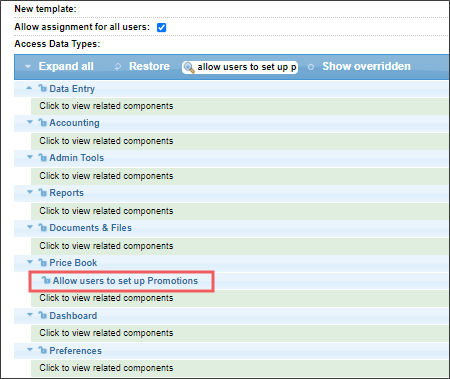
Task: Click related components link under Documents & Files
Action: [106, 246]
